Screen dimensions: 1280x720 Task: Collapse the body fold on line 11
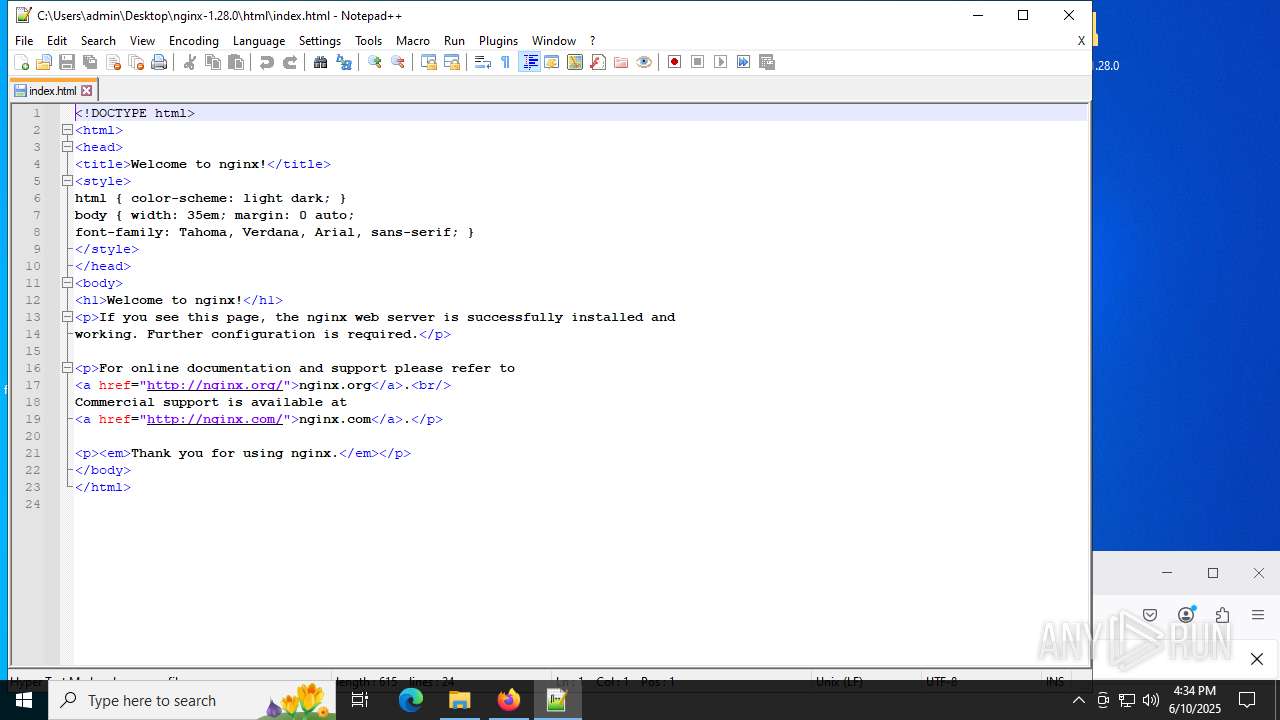point(67,283)
